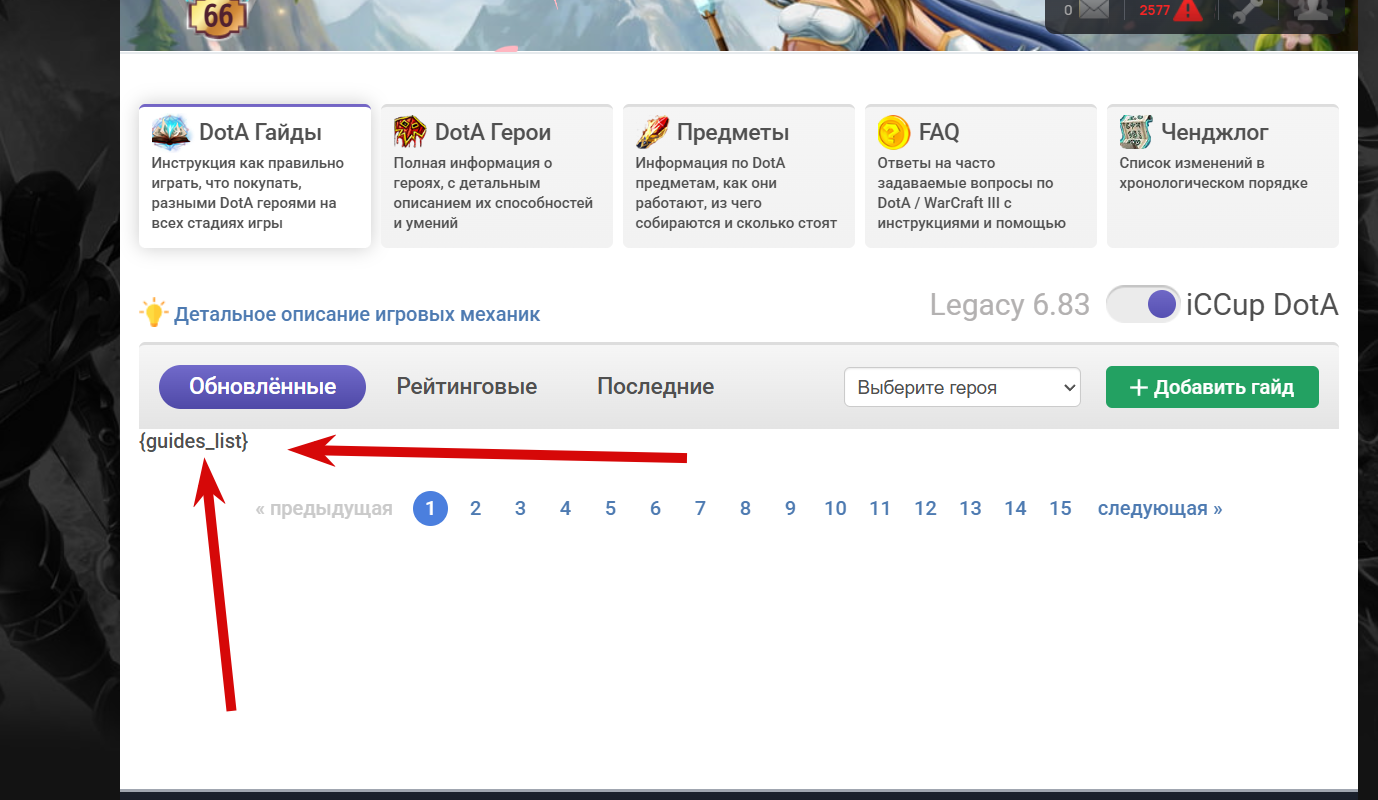Click the FAQ question coin icon
Screen dimensions: 1378x800
[x=894, y=132]
